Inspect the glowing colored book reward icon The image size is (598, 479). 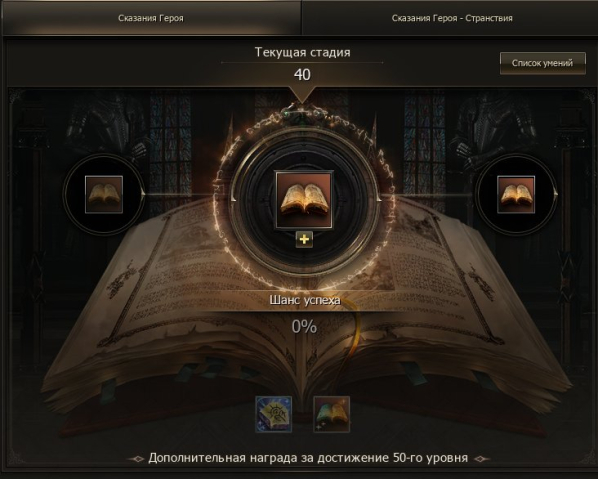click(x=331, y=414)
